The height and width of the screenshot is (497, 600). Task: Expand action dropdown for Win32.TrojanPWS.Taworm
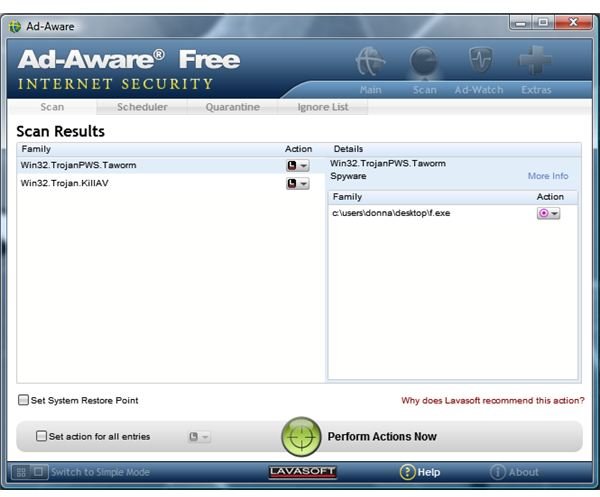[x=303, y=166]
